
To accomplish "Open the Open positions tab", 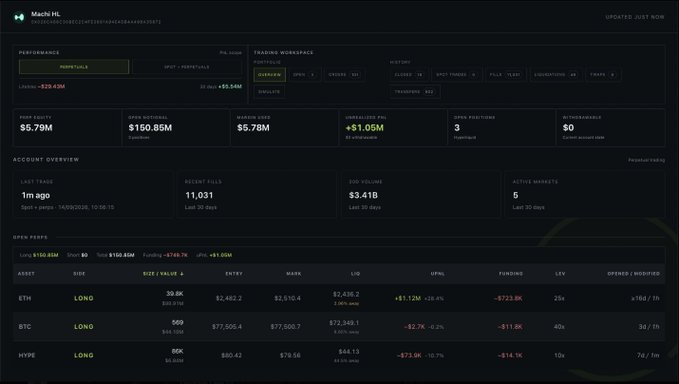I will 304,74.
